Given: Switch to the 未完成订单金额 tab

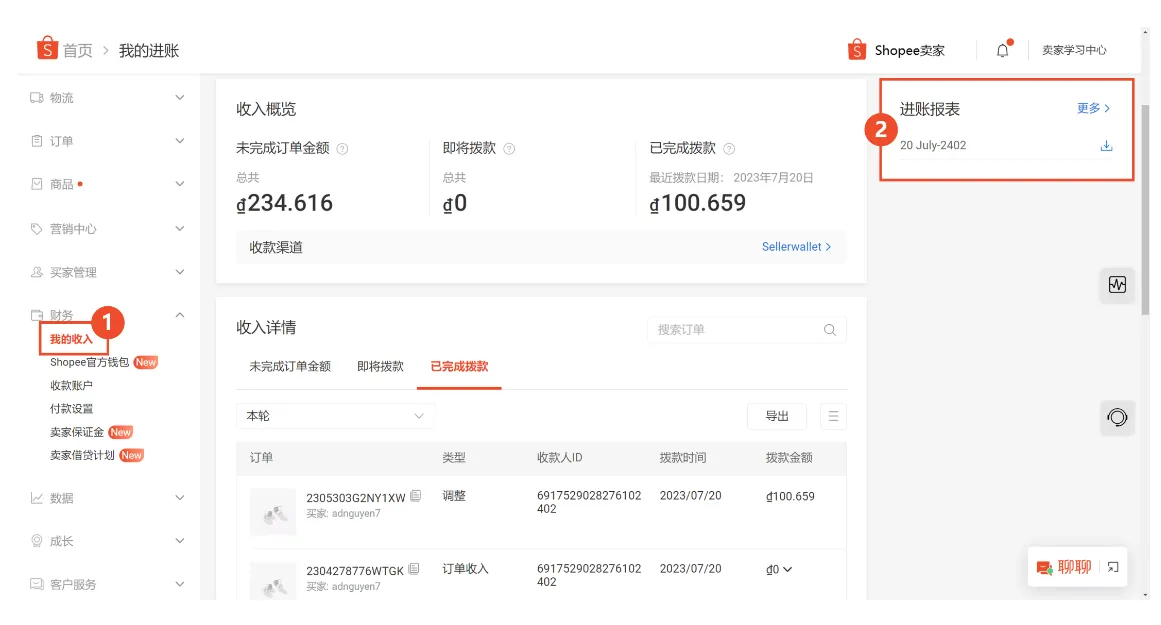Looking at the screenshot, I should 289,367.
